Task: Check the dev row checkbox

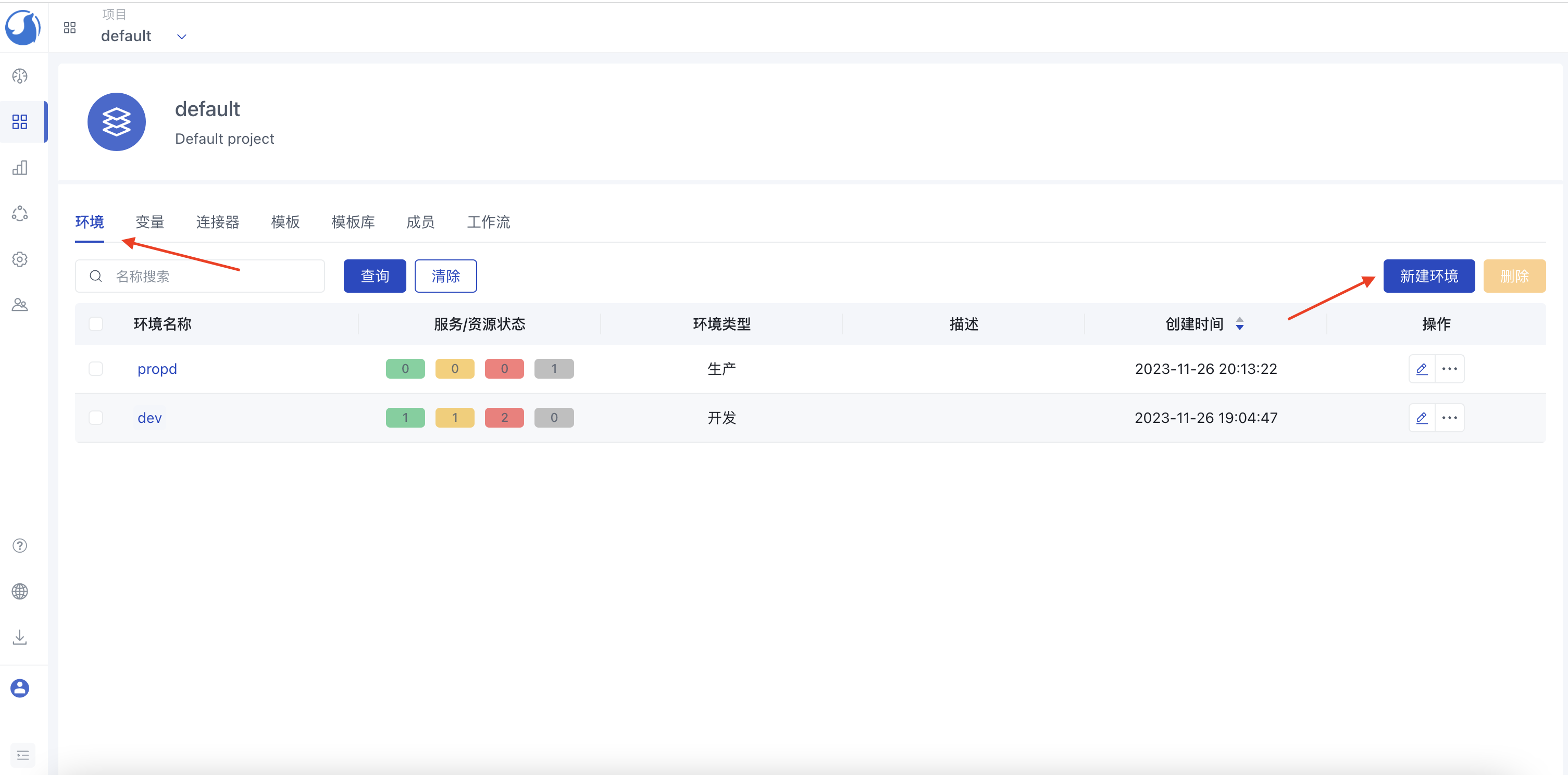Action: point(95,418)
